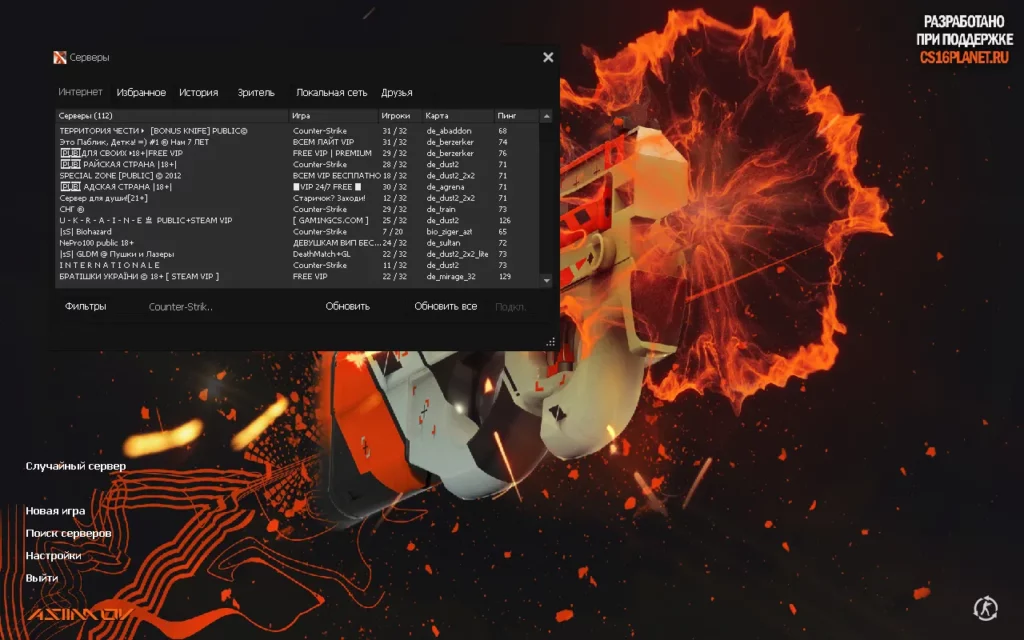Viewport: 1024px width, 640px height.
Task: Click the window resize grip
Action: pyautogui.click(x=550, y=342)
